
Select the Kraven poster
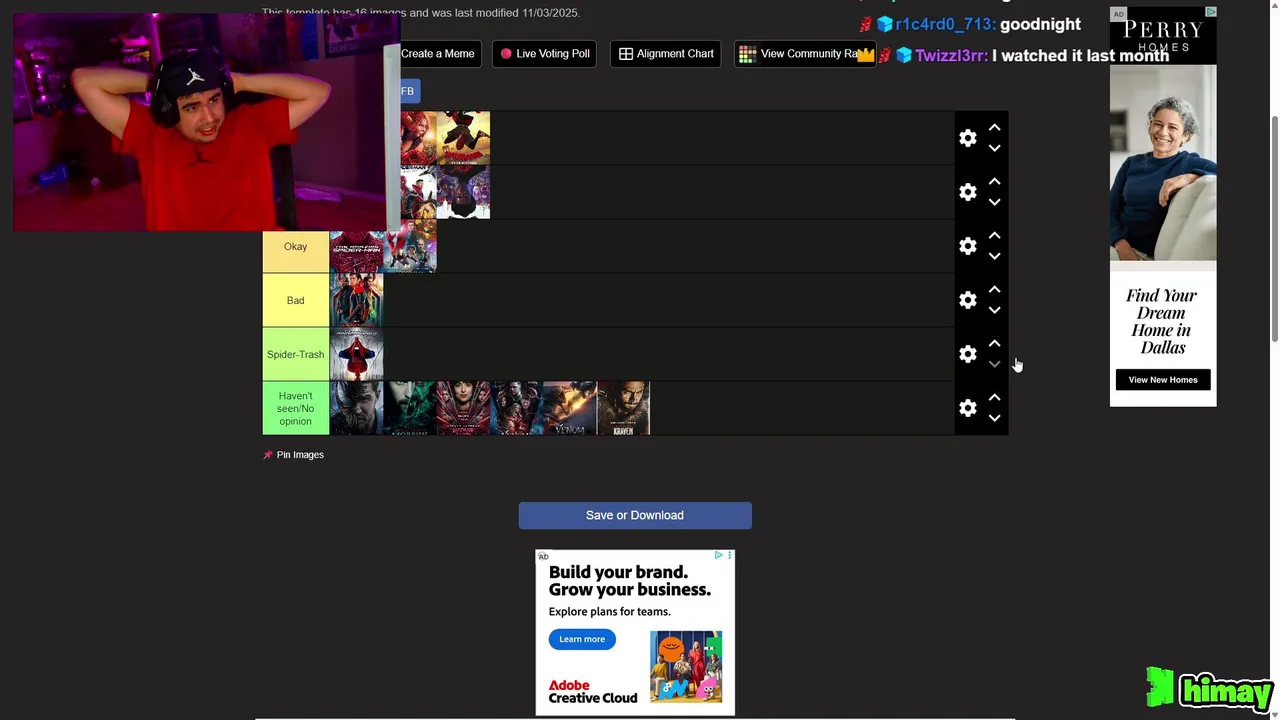[x=623, y=408]
